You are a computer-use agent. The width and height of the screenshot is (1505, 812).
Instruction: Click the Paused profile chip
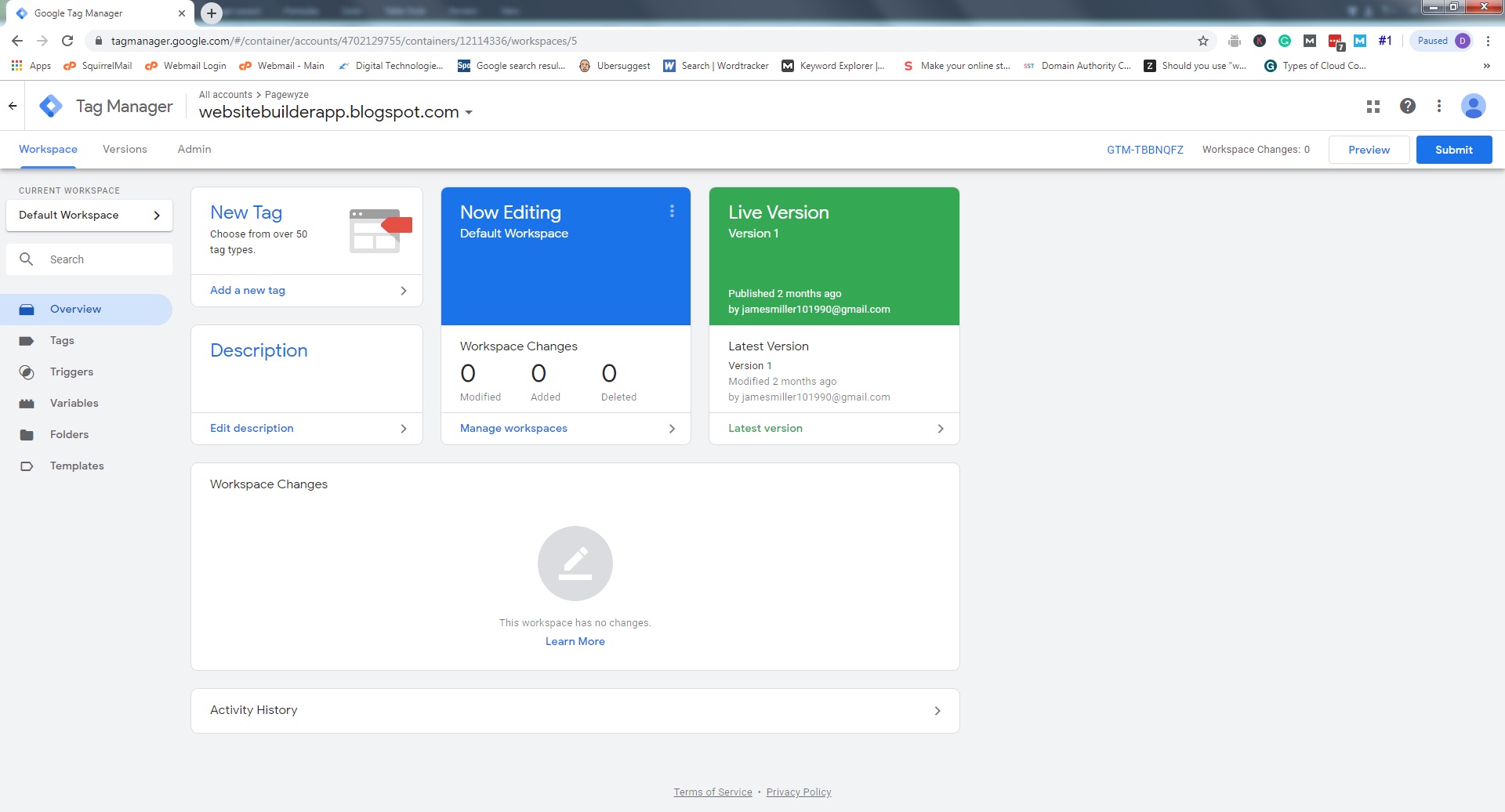[1442, 41]
